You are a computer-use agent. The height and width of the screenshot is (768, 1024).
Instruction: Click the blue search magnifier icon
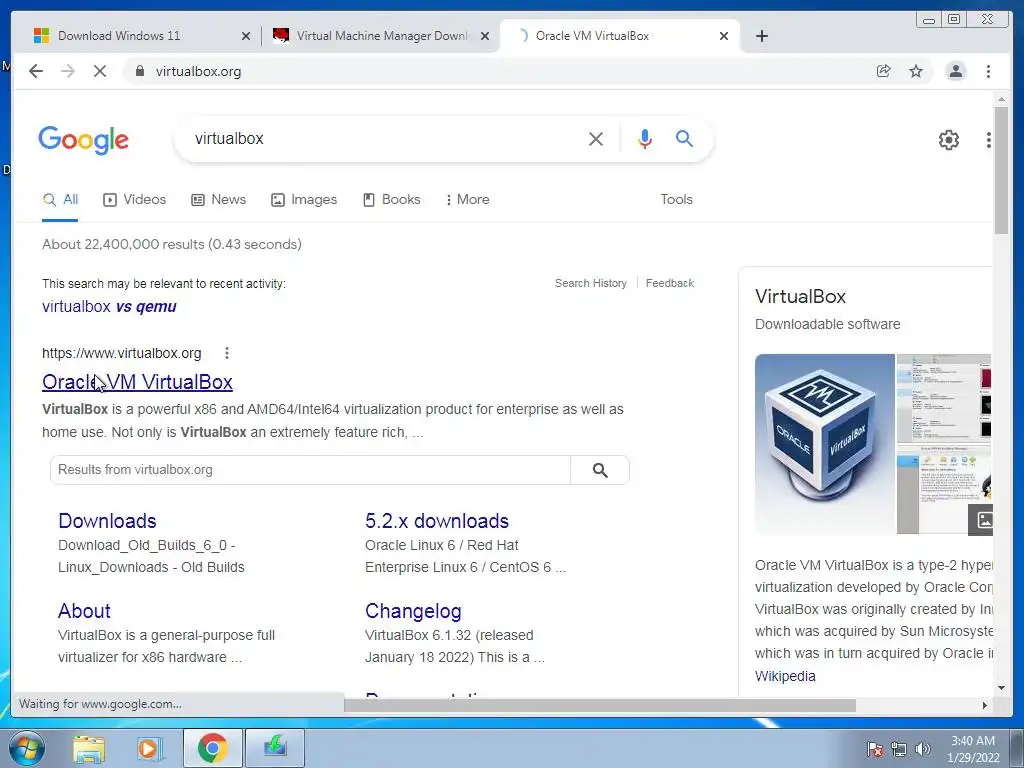(x=684, y=138)
